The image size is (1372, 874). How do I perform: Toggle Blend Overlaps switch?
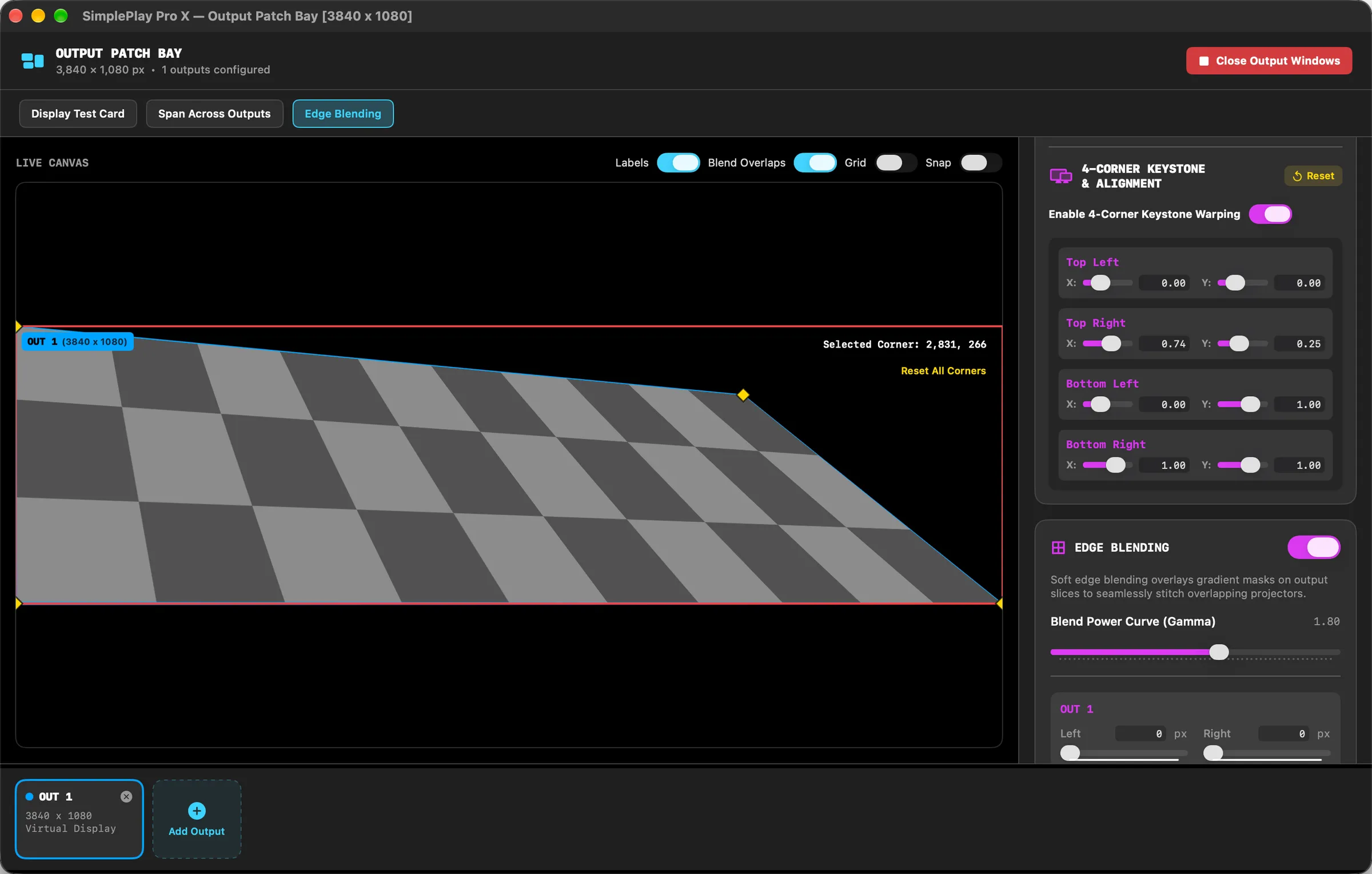[x=815, y=163]
